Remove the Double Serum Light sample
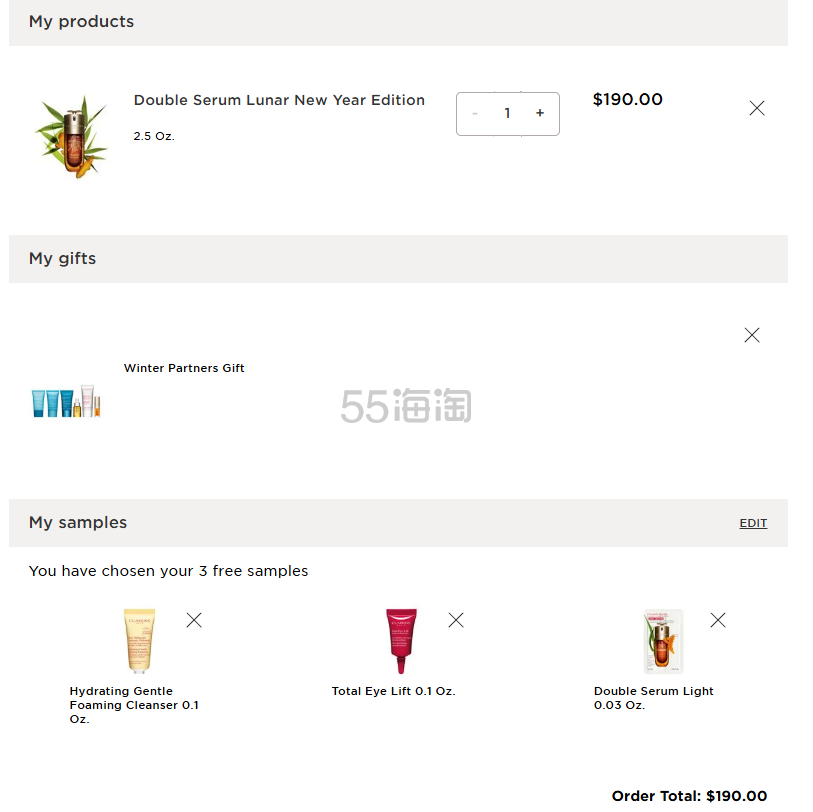Image resolution: width=813 pixels, height=812 pixels. click(718, 620)
